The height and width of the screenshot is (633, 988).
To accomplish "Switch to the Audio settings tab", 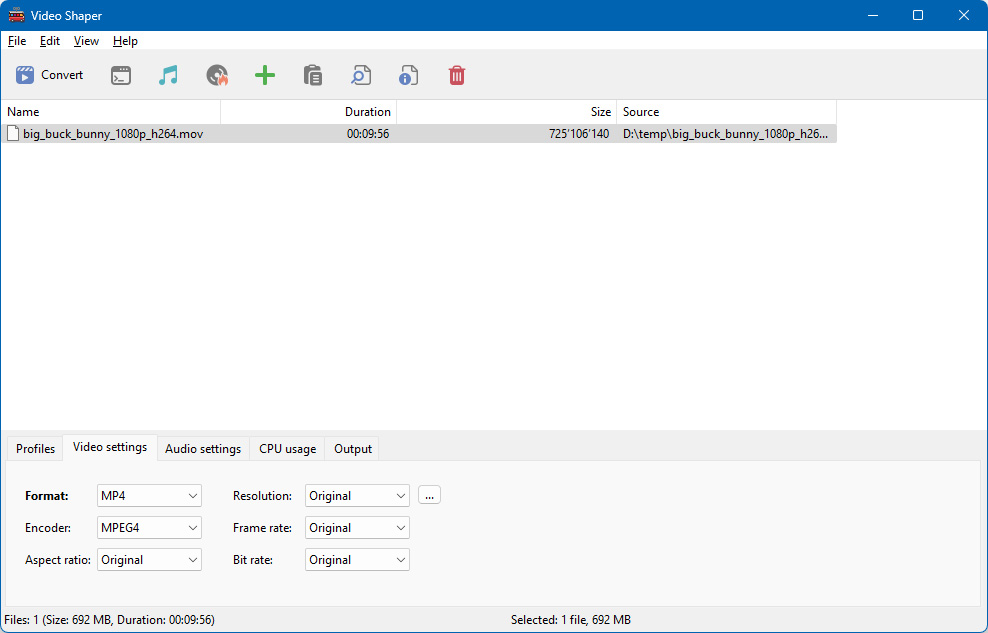I will coord(203,448).
